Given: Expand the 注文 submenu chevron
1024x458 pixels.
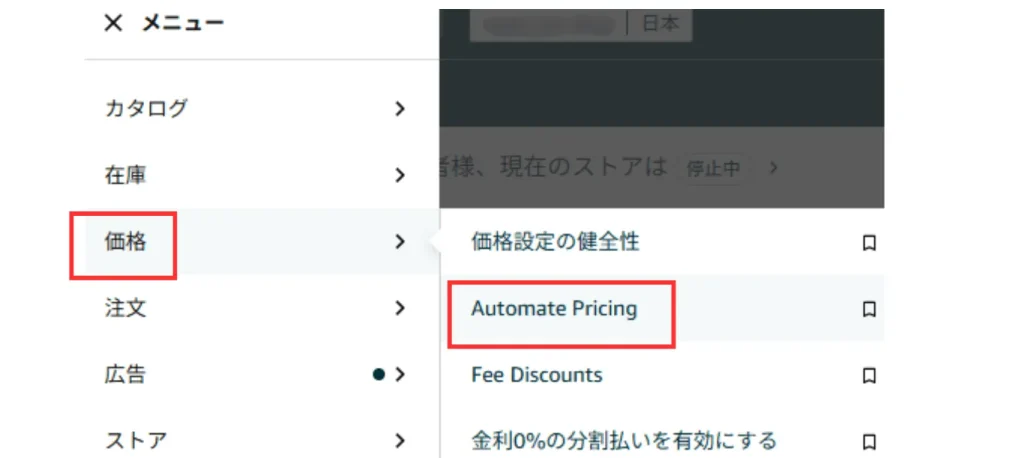Looking at the screenshot, I should click(x=400, y=308).
